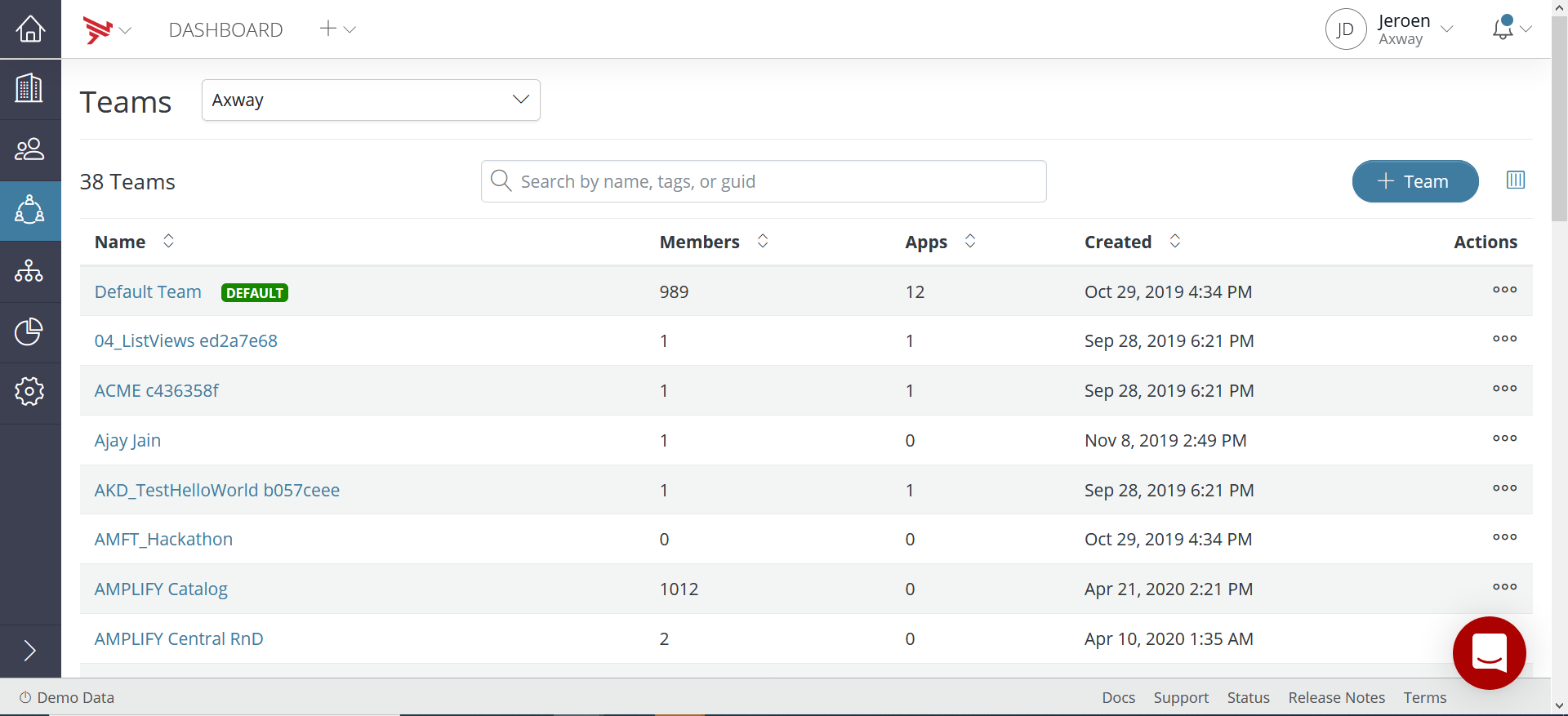The height and width of the screenshot is (716, 1568).
Task: Open the AMPLIFY Catalog team
Action: pos(161,589)
